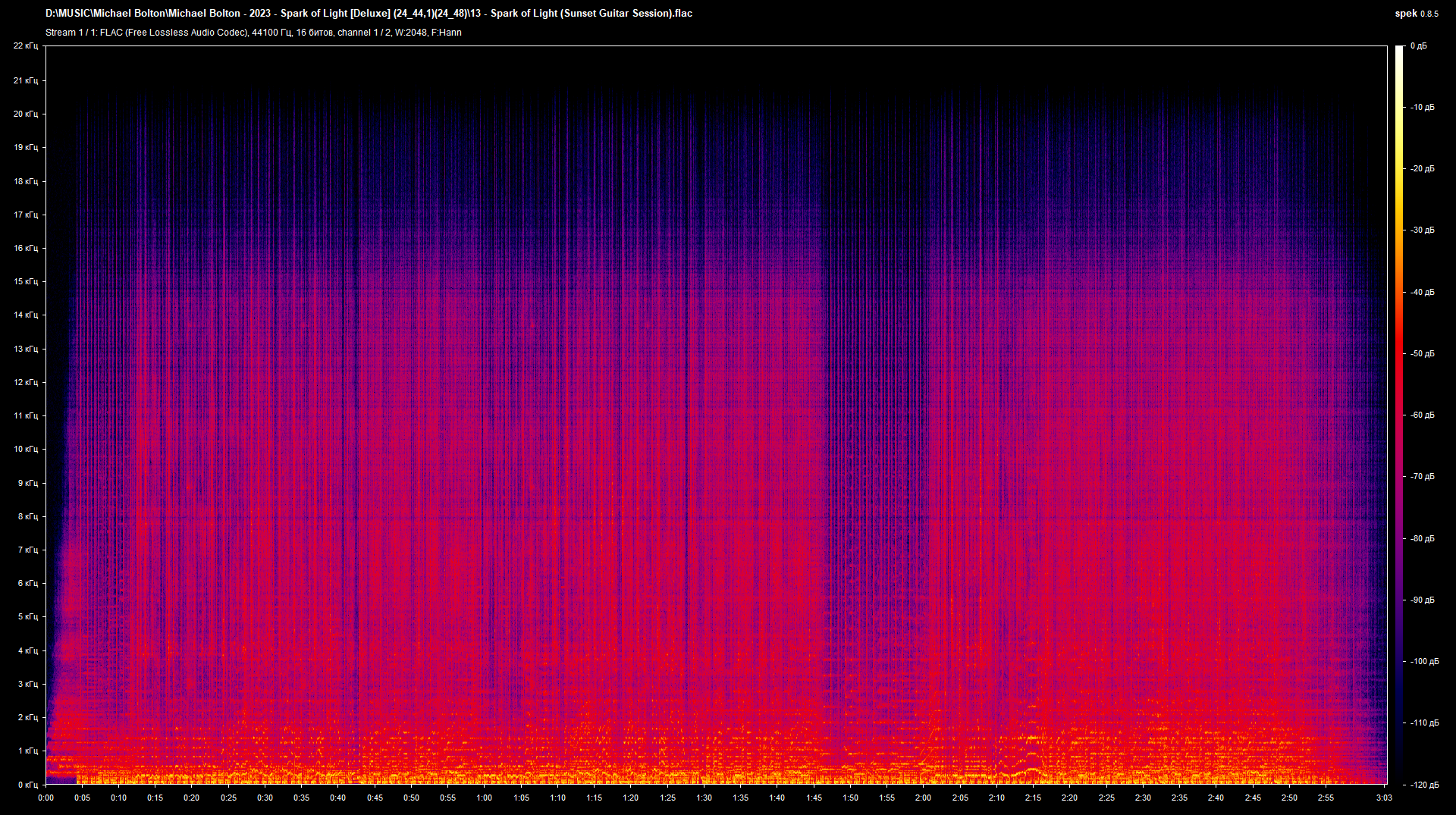
Task: Click the -50 дБ level label
Action: pyautogui.click(x=1422, y=353)
